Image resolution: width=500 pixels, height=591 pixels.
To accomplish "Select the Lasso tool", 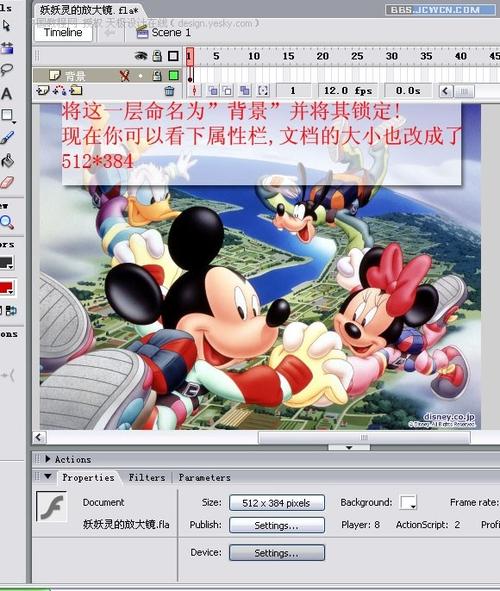I will click(6, 70).
